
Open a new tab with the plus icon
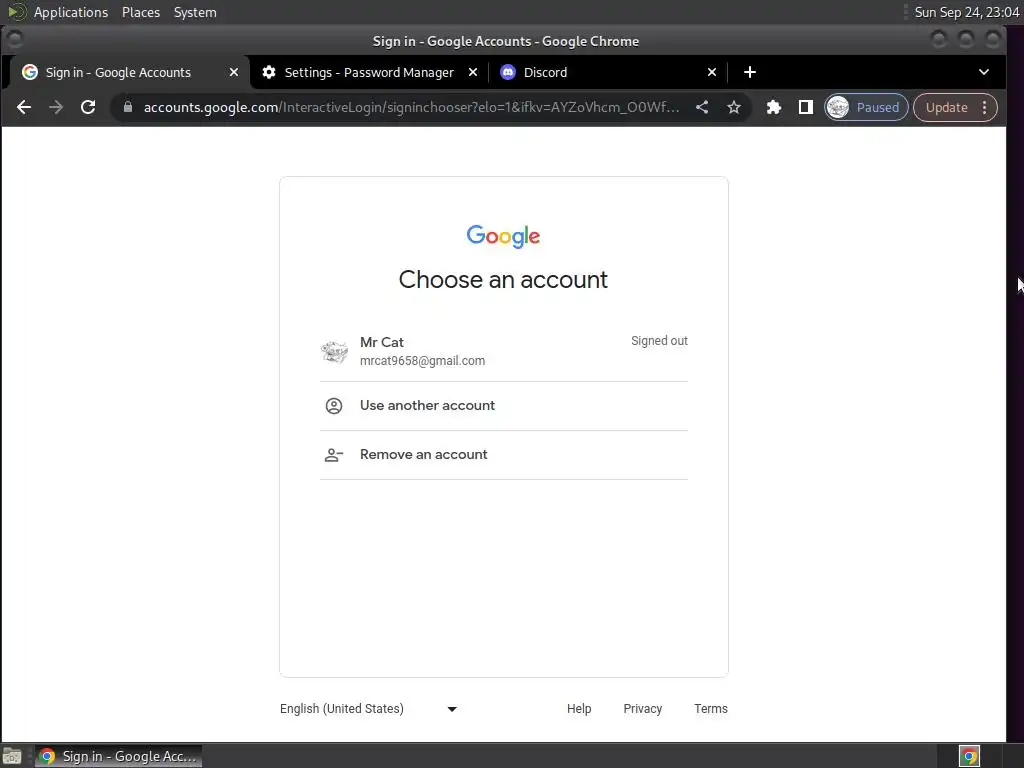point(750,72)
